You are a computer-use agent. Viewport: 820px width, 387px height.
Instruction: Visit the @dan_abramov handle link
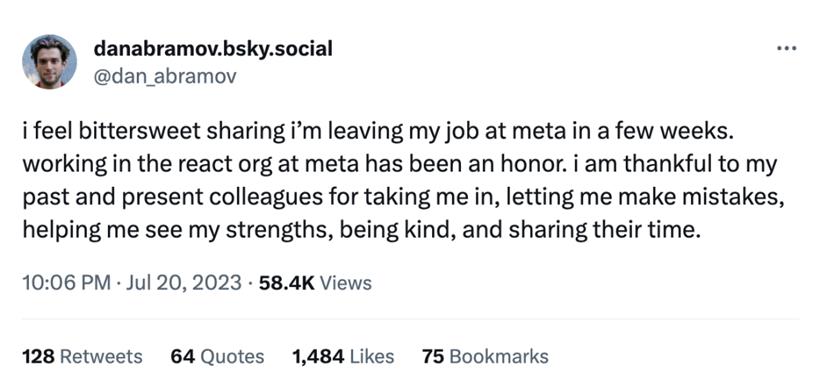(x=165, y=76)
